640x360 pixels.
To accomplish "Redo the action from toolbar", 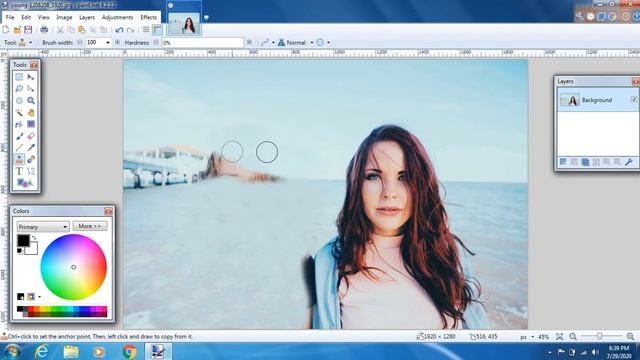I will [131, 30].
